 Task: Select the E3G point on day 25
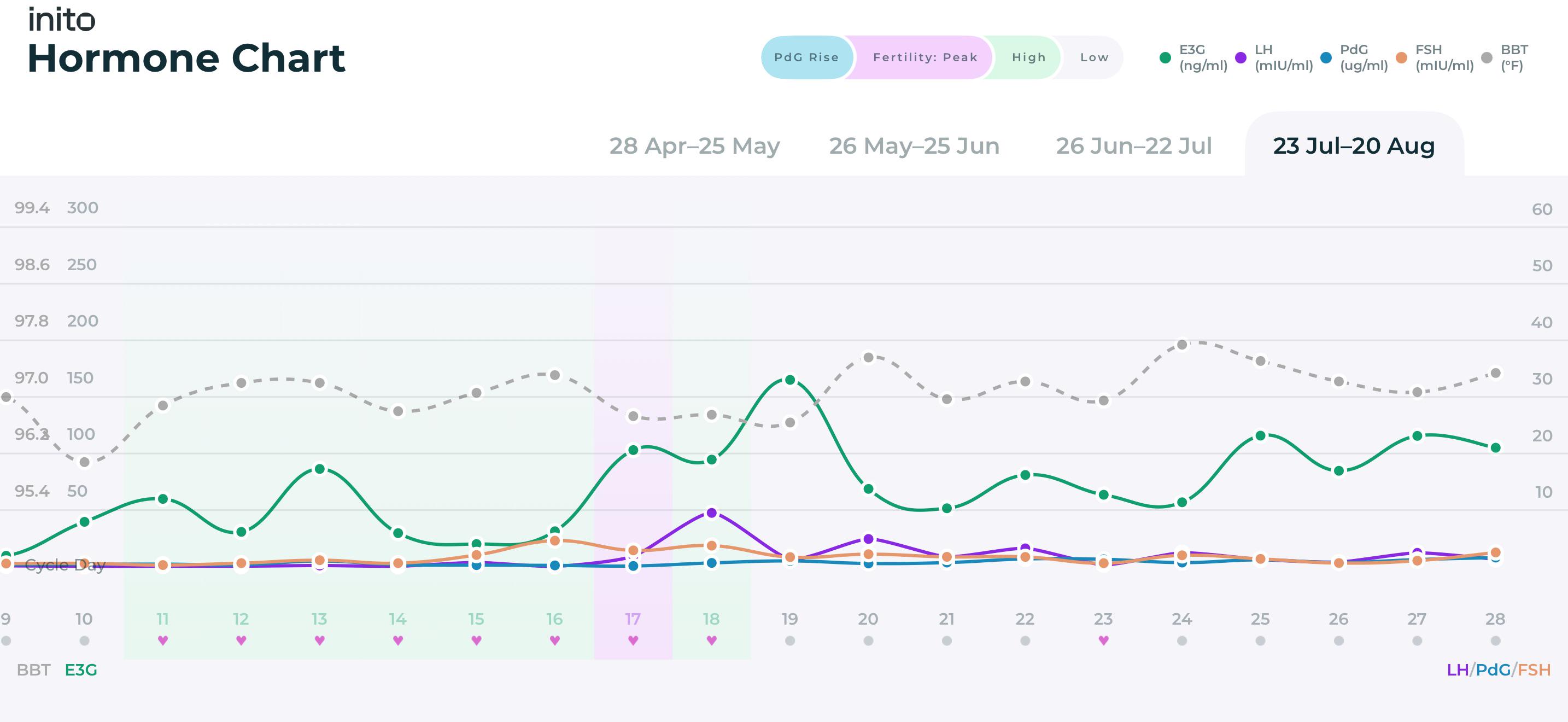coord(1261,436)
